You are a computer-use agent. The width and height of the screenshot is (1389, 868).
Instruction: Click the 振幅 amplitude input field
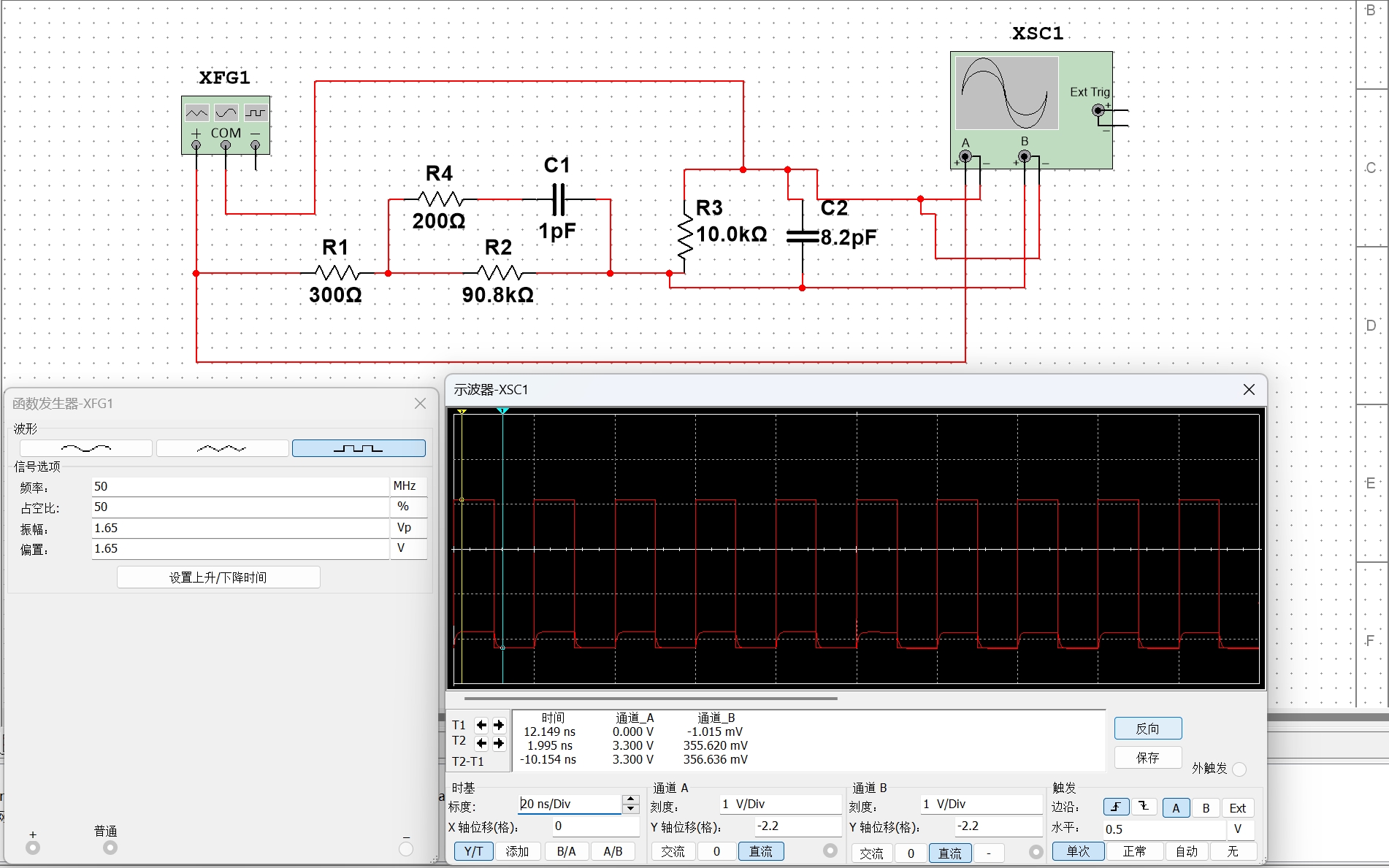coord(240,527)
